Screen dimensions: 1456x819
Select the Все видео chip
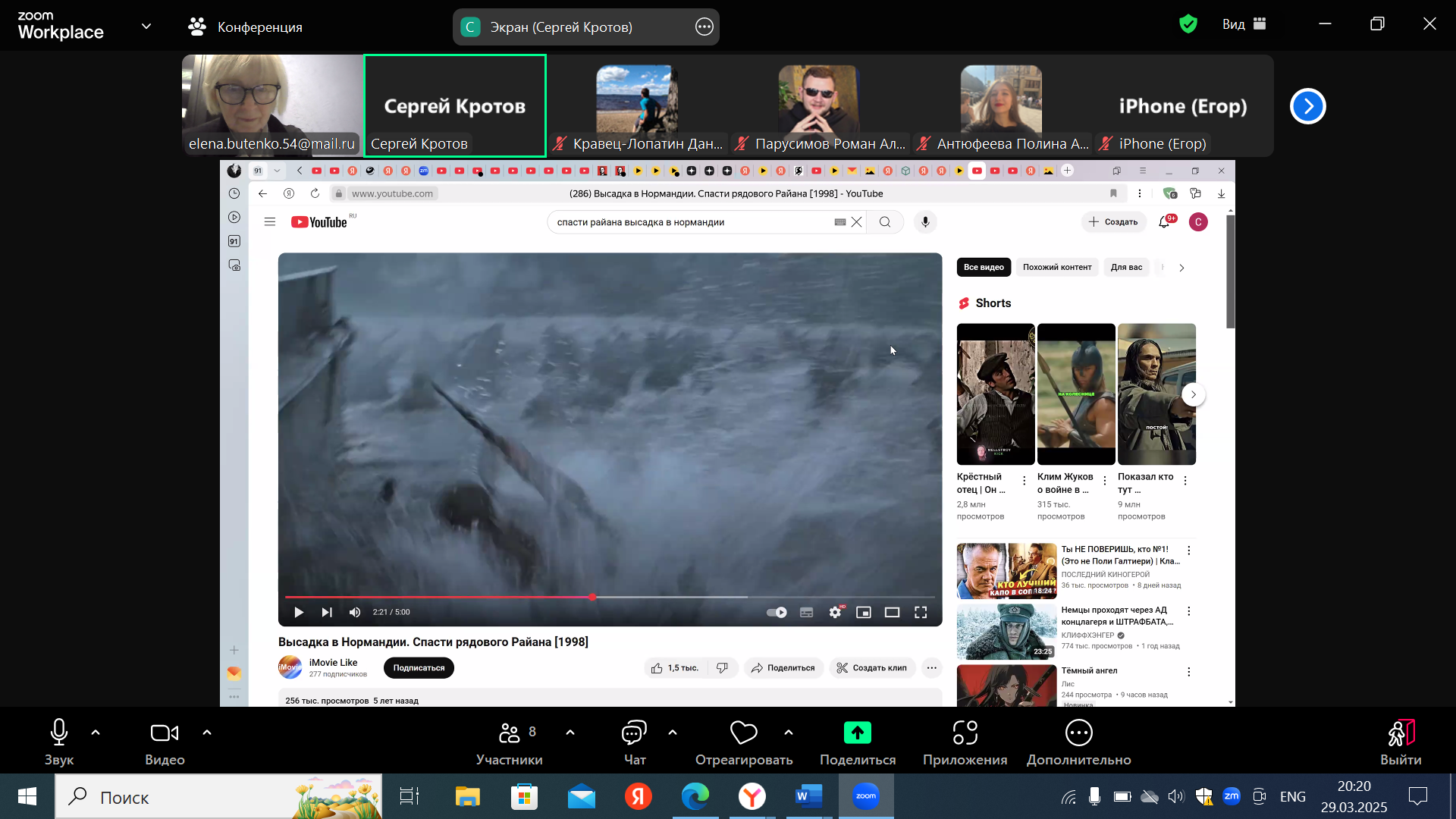click(x=984, y=267)
